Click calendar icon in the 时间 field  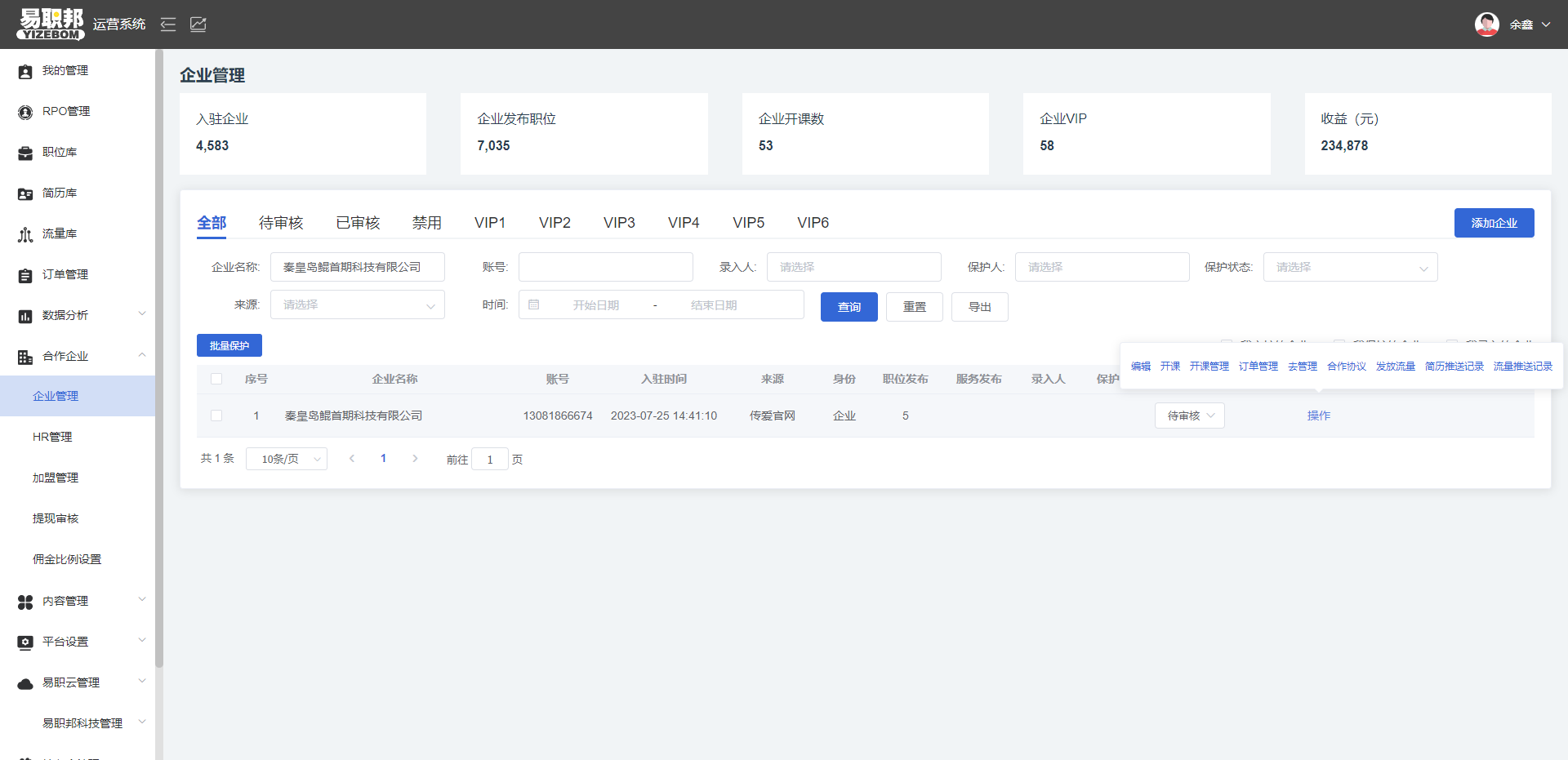pyautogui.click(x=534, y=304)
